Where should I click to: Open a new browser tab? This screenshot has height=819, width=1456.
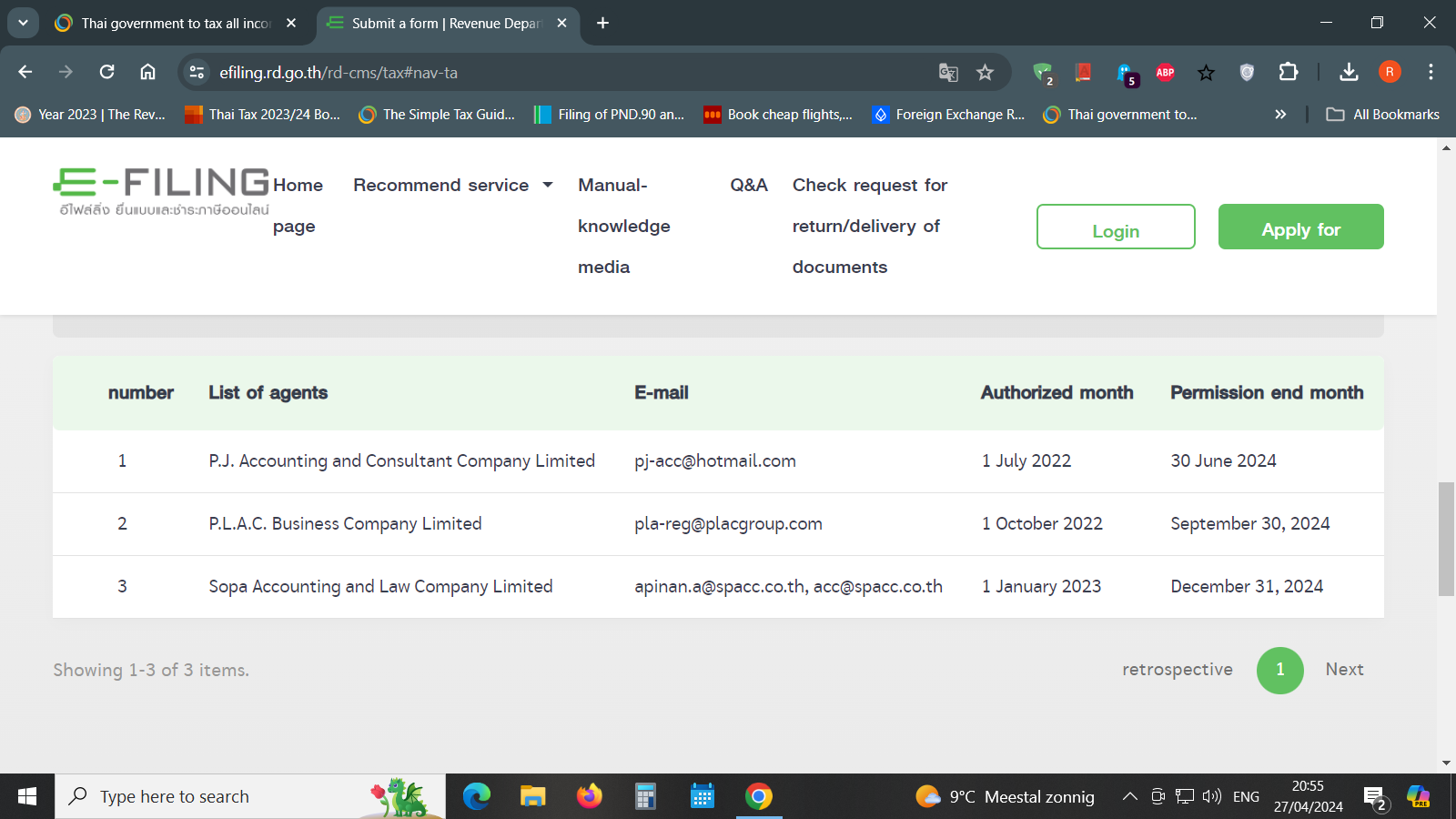click(602, 23)
